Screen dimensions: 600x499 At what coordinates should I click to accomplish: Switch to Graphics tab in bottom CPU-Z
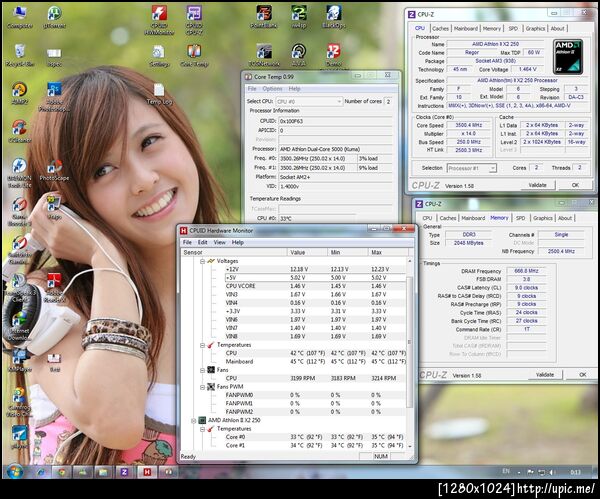[543, 218]
